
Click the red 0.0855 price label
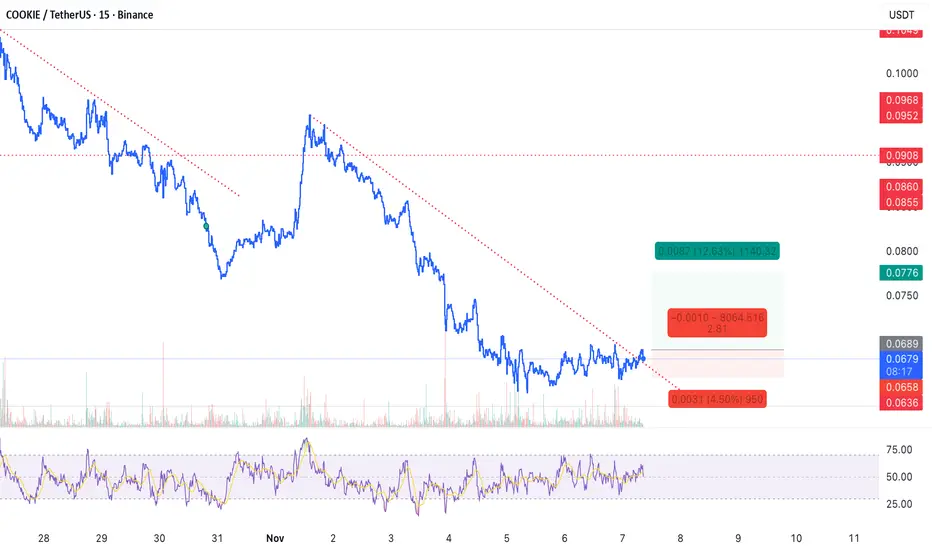[x=901, y=202]
